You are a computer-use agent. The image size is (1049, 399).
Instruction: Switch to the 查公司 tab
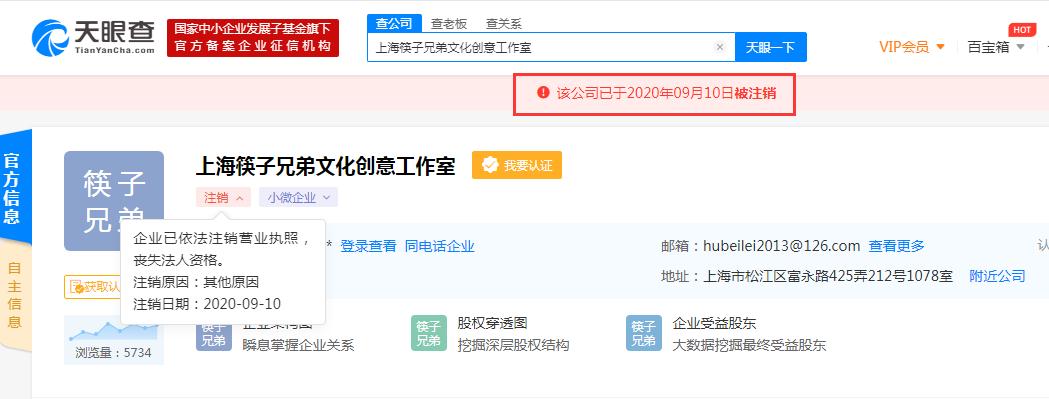[394, 23]
